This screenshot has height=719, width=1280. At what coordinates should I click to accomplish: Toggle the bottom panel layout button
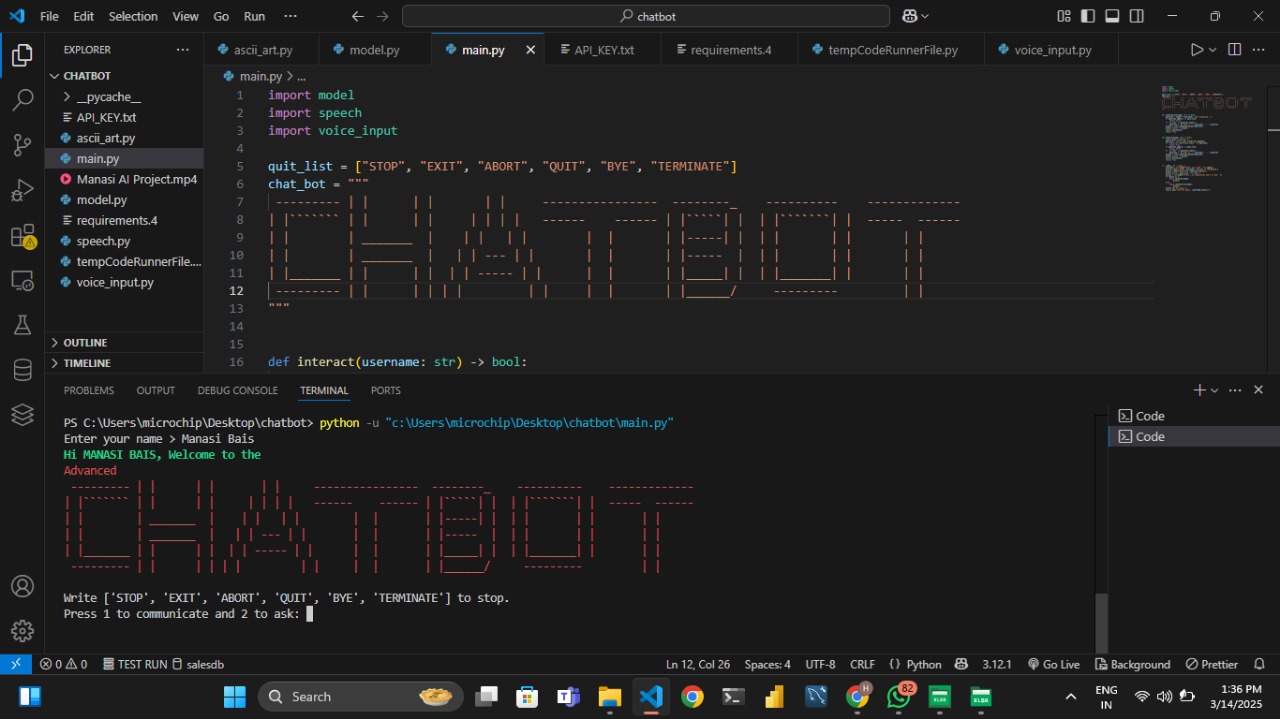pos(1112,16)
